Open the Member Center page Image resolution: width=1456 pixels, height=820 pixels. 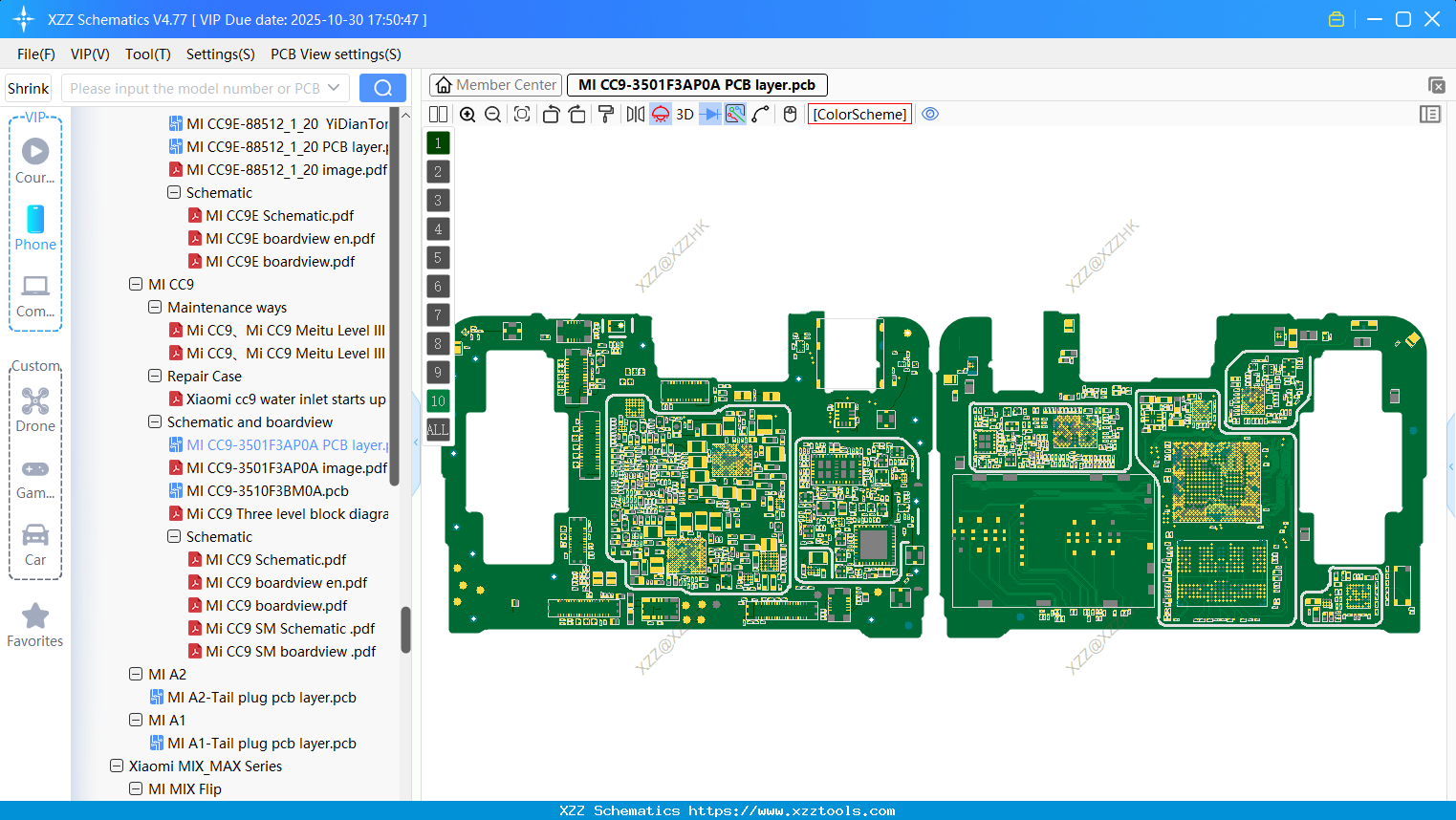point(494,84)
